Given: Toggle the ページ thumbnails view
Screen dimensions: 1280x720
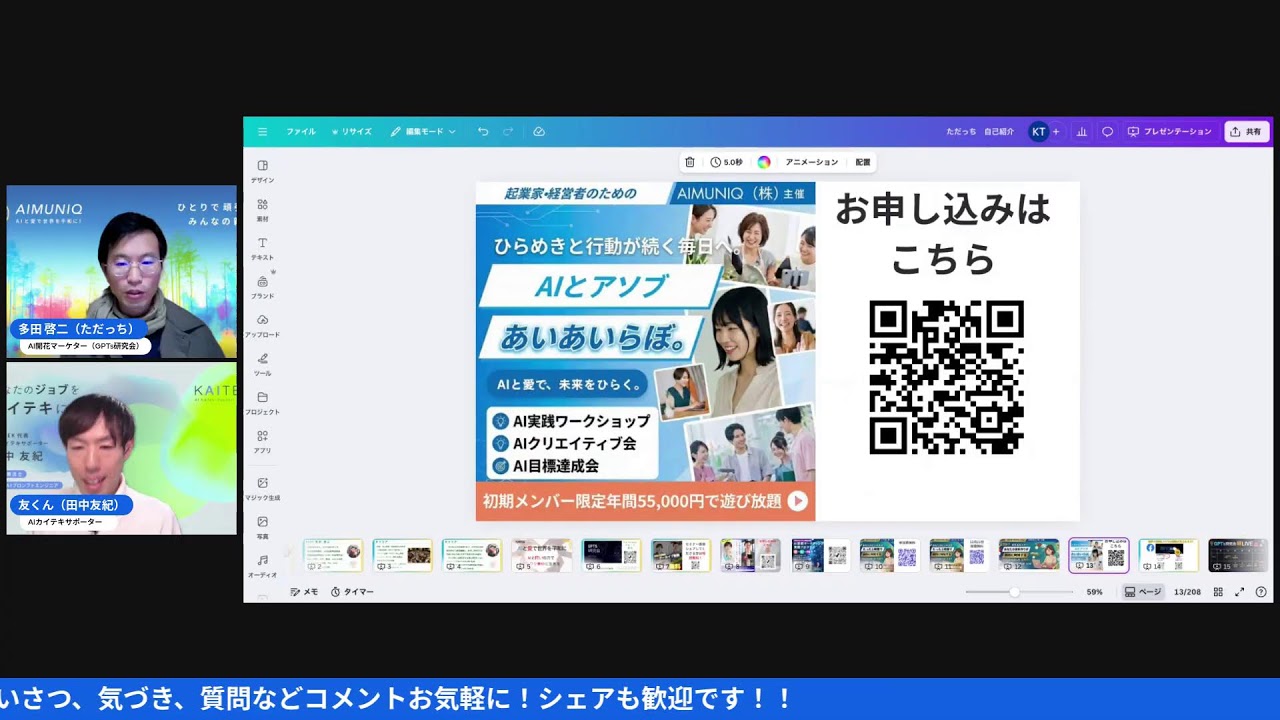Looking at the screenshot, I should (x=1143, y=592).
